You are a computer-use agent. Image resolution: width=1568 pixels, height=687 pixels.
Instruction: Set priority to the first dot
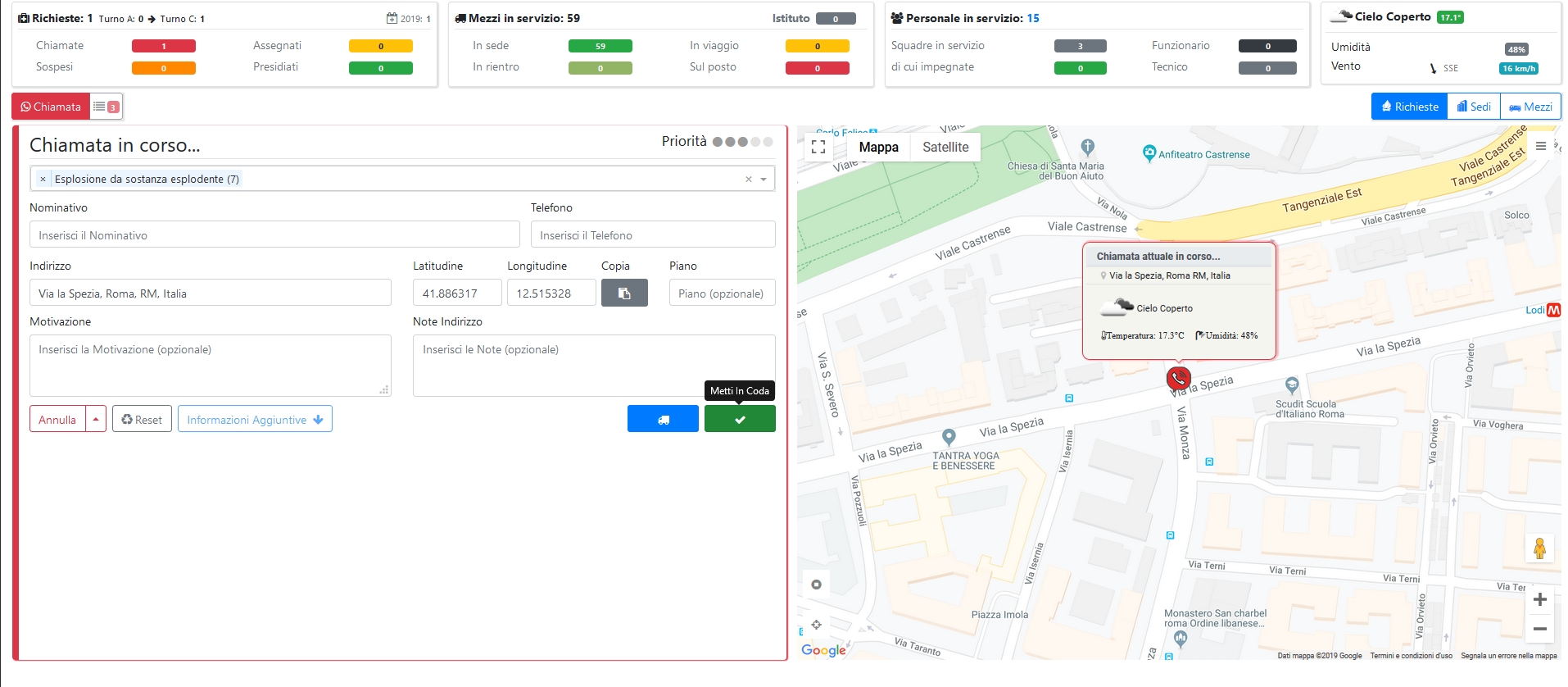click(x=718, y=142)
